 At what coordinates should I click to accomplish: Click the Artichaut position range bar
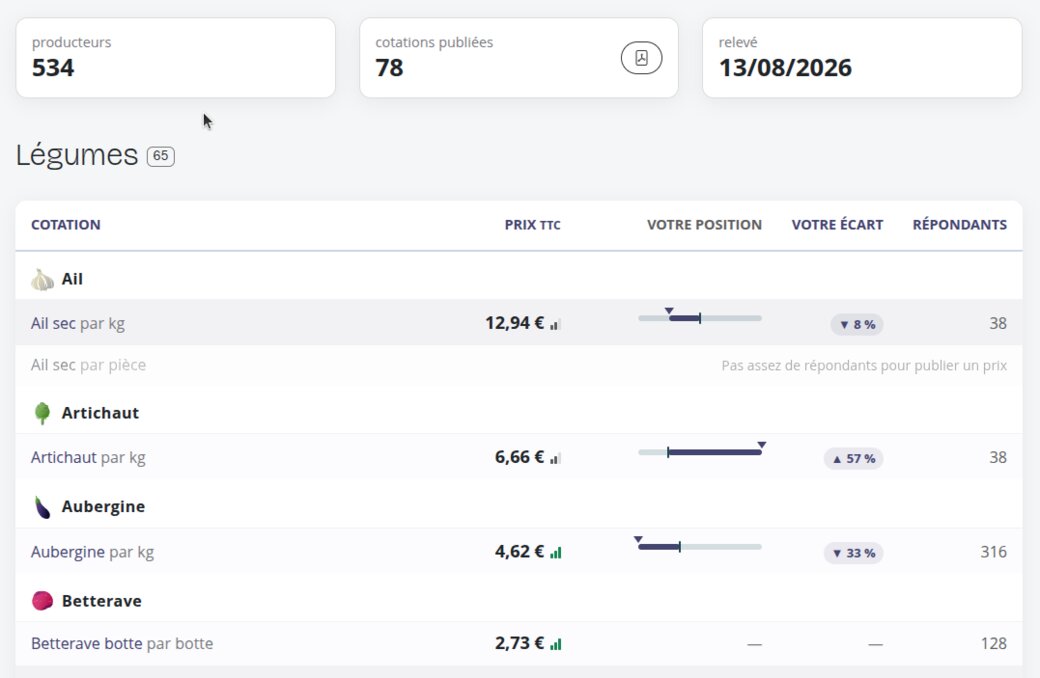point(700,452)
